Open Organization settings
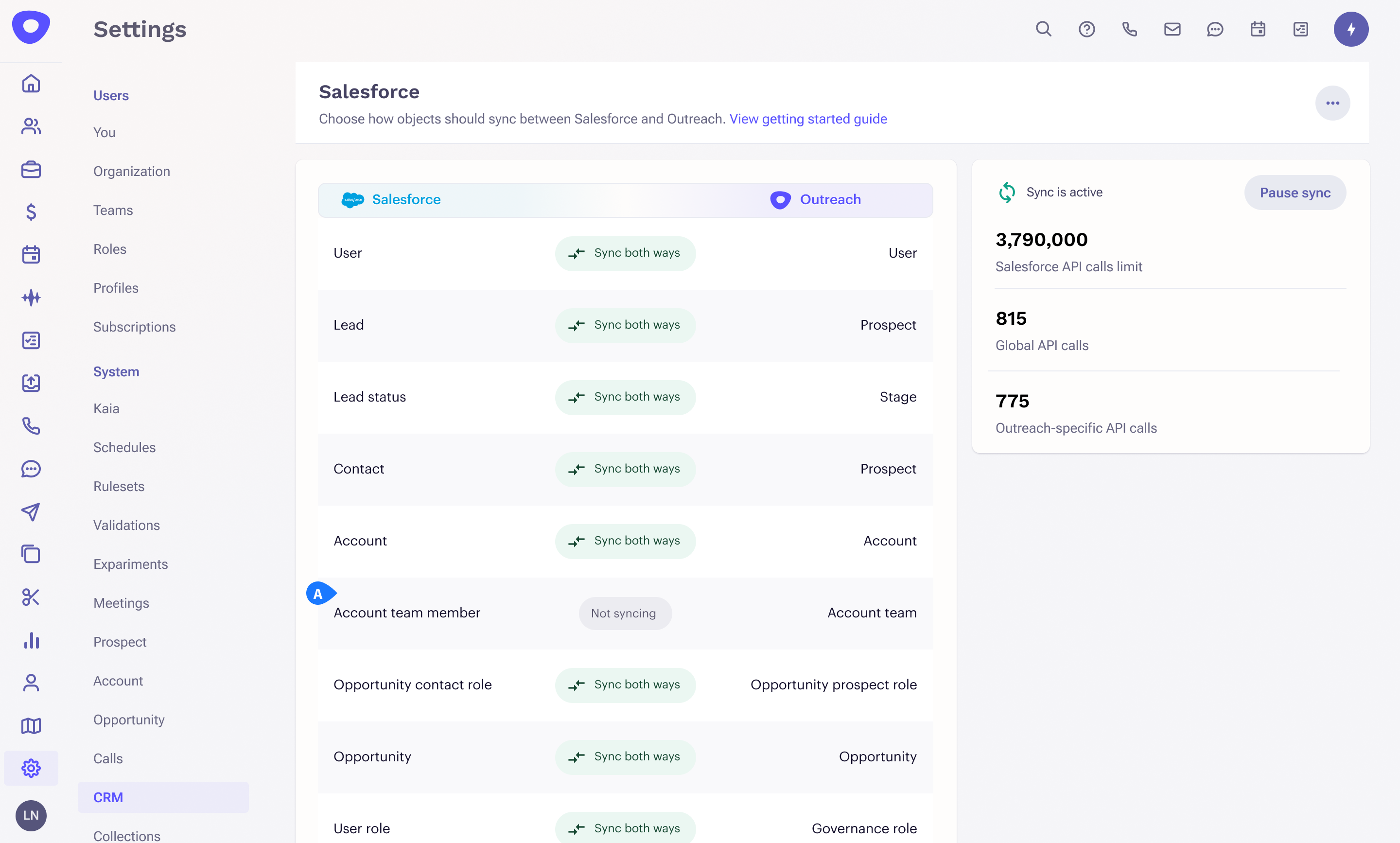This screenshot has width=1400, height=843. click(x=132, y=171)
